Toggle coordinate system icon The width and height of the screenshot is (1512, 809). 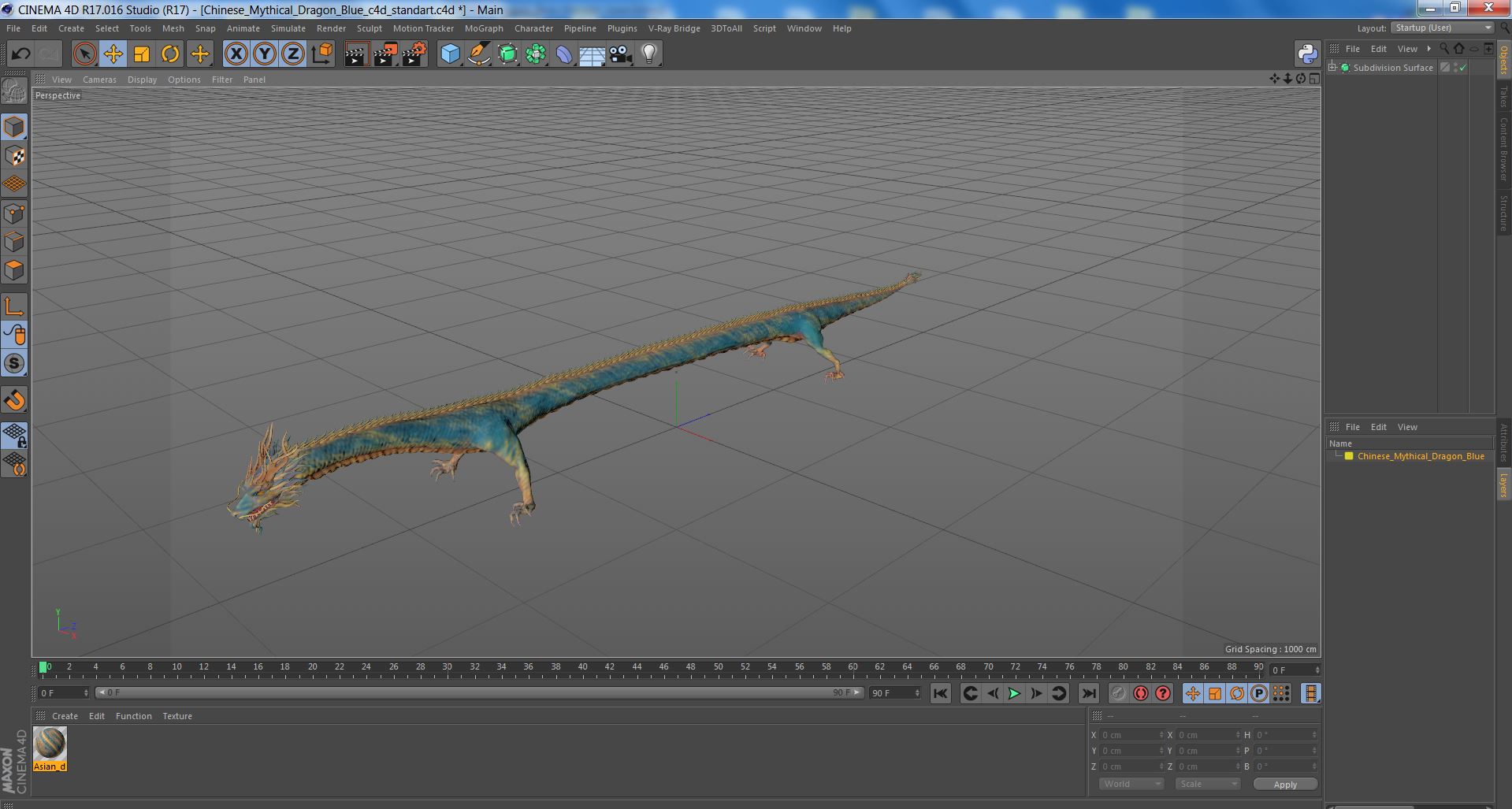click(x=321, y=54)
